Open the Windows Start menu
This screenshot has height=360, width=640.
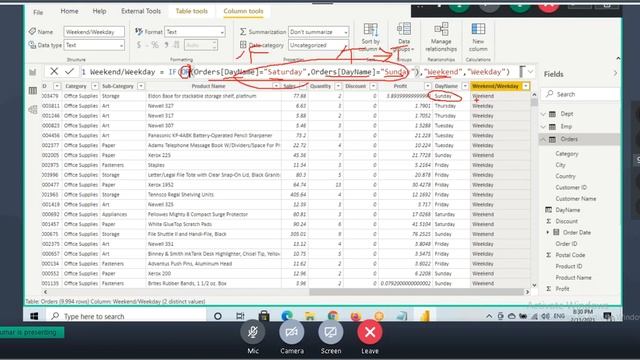34,316
